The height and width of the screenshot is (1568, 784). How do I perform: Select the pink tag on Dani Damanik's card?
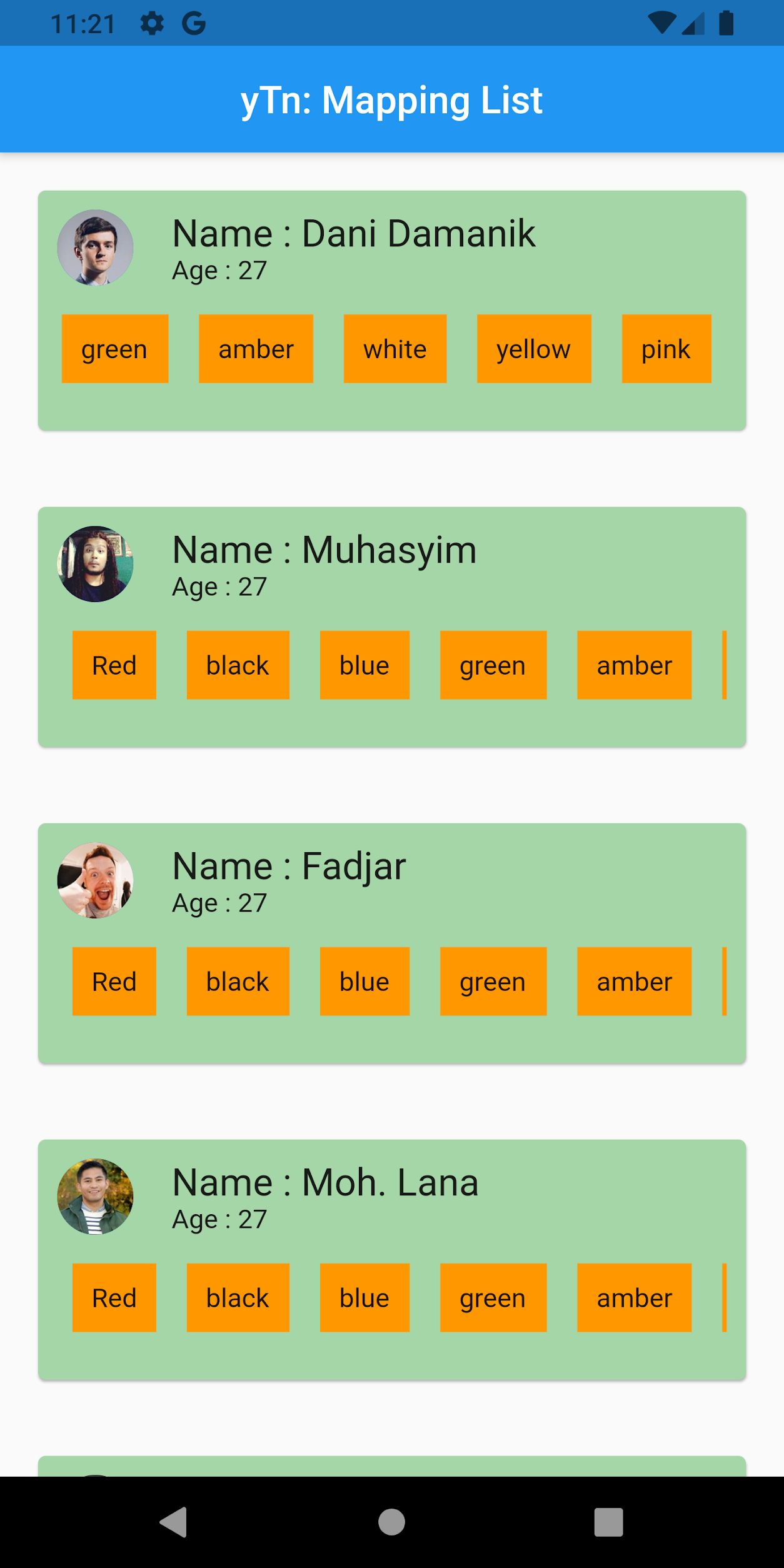point(666,348)
